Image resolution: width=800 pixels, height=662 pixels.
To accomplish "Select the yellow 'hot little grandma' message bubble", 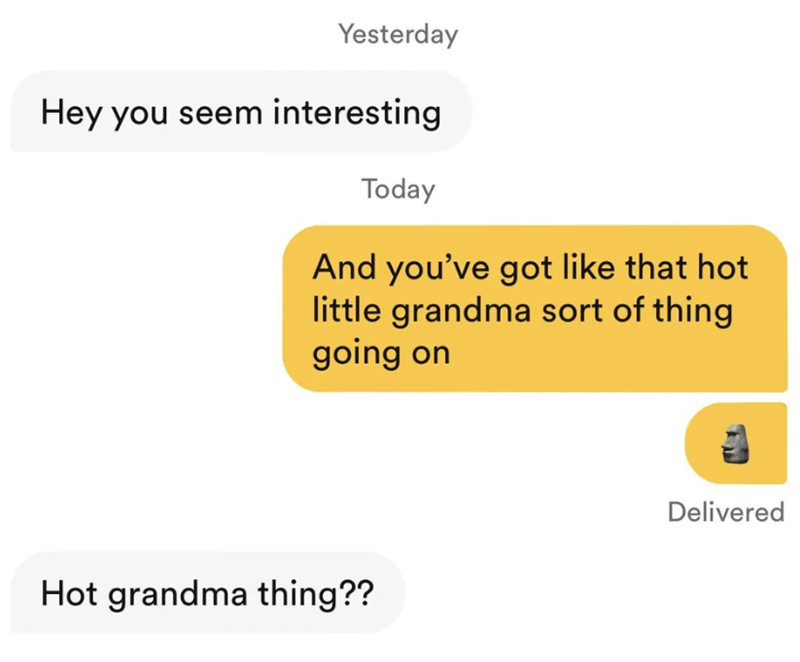I will [x=535, y=309].
